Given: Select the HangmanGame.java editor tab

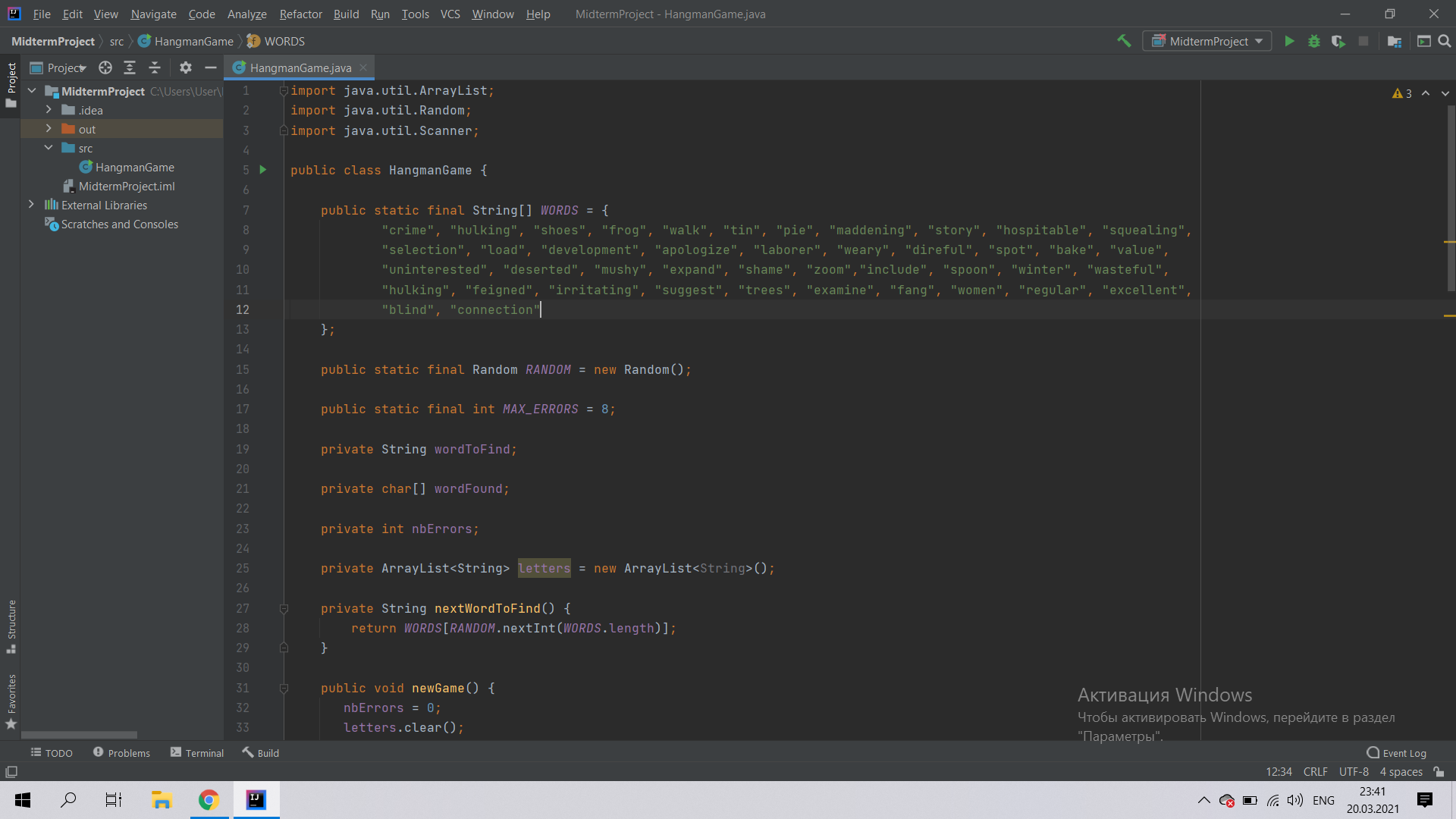Looking at the screenshot, I should click(300, 67).
